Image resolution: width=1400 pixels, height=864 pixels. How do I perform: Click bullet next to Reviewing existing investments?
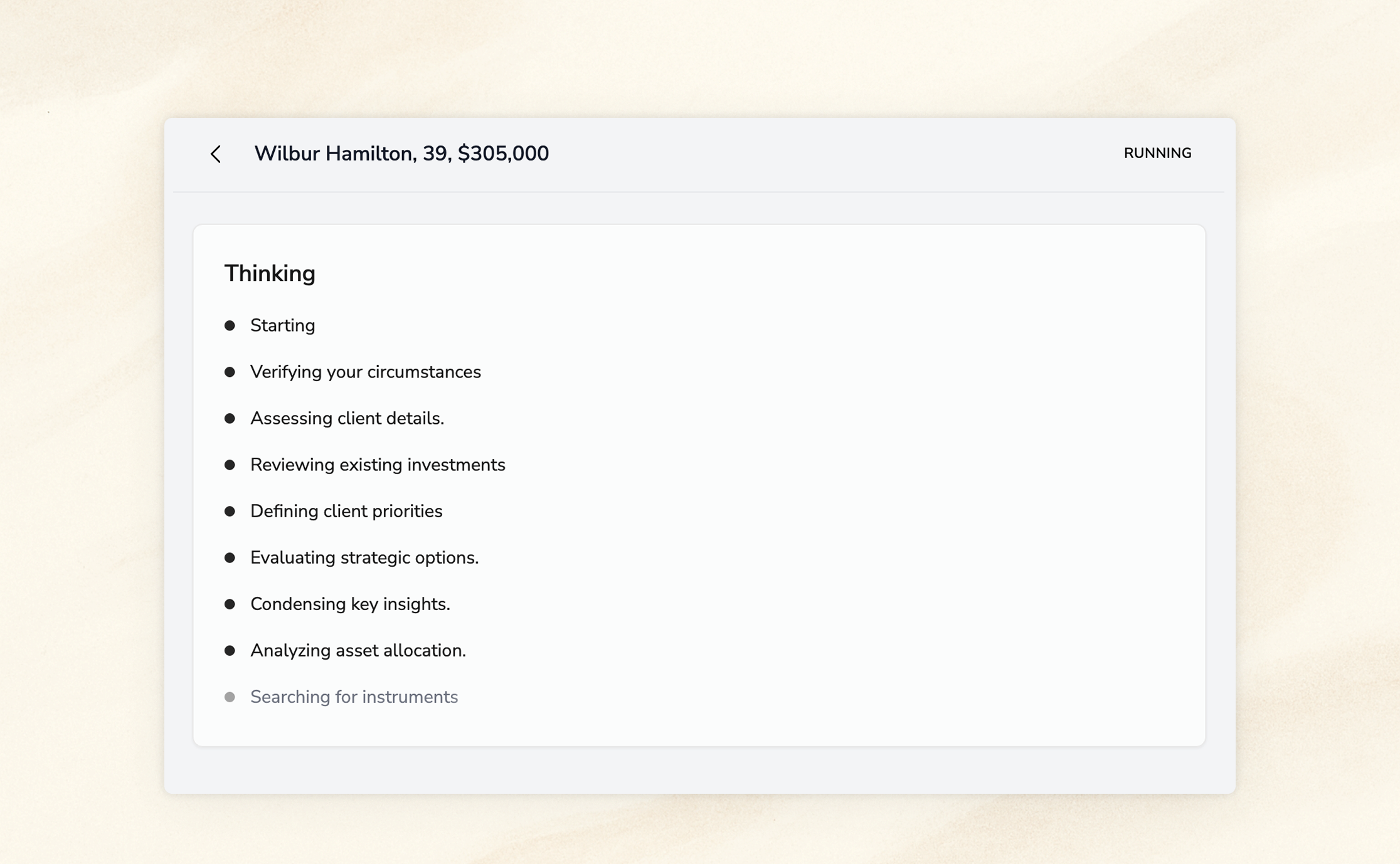[x=230, y=465]
